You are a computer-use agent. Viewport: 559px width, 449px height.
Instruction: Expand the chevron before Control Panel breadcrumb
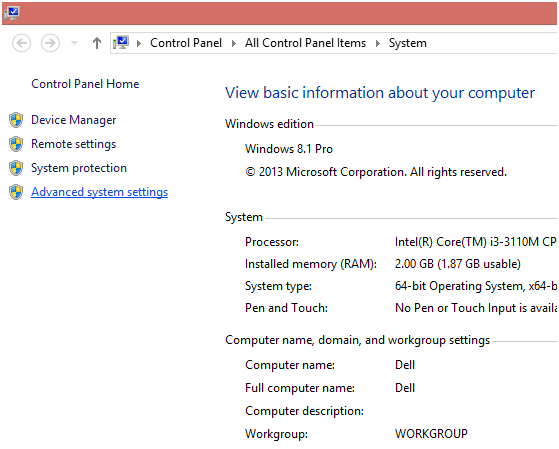139,44
